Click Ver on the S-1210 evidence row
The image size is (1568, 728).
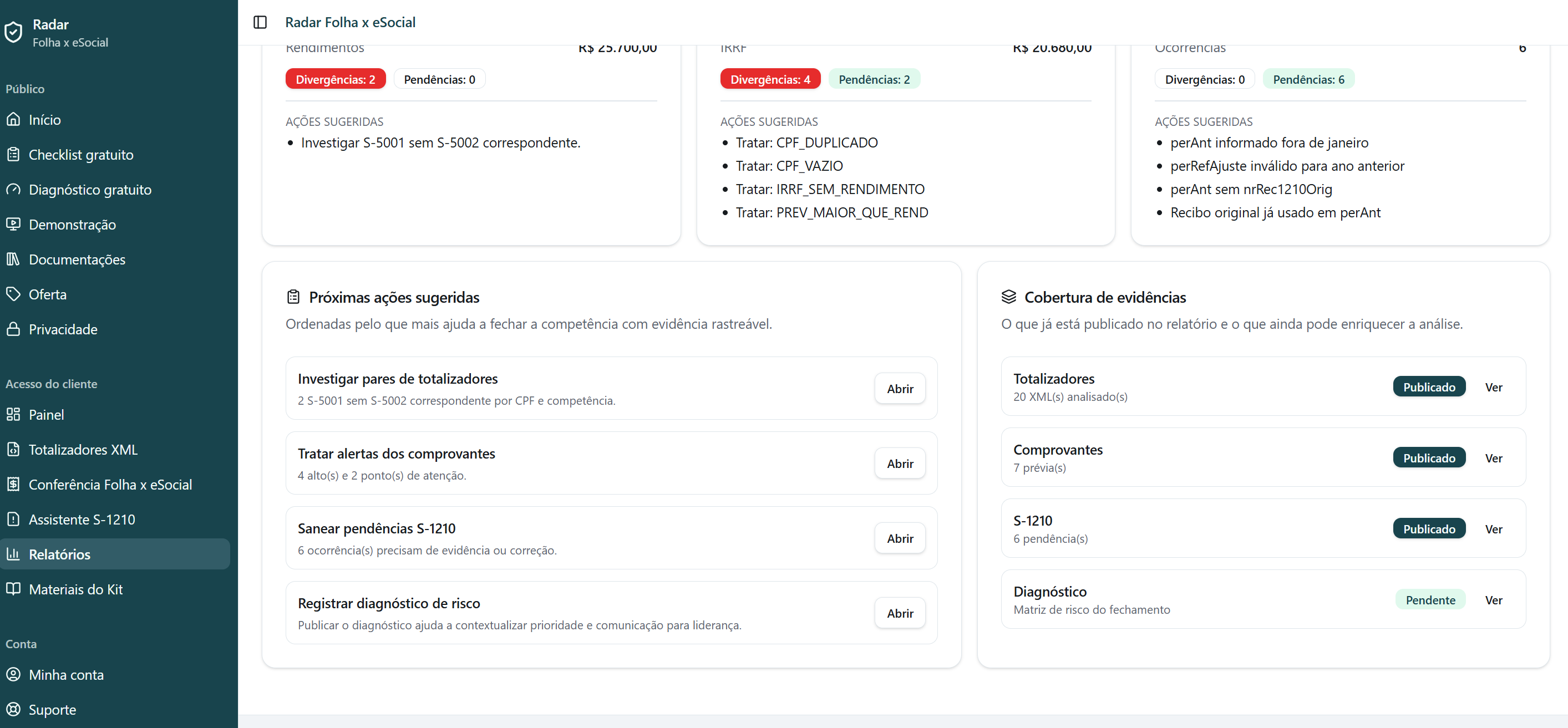1493,529
